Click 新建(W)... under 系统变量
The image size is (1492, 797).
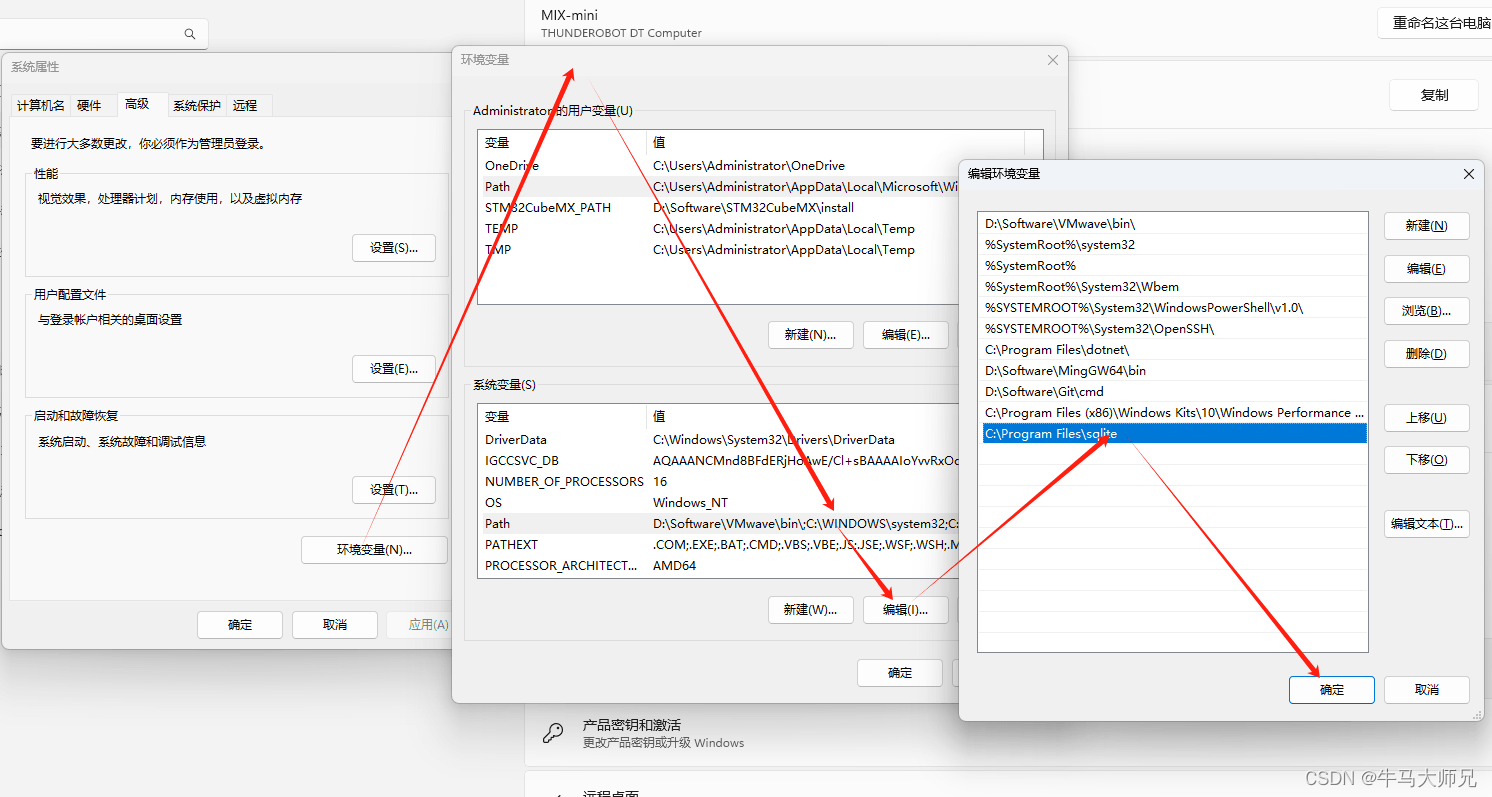point(809,609)
